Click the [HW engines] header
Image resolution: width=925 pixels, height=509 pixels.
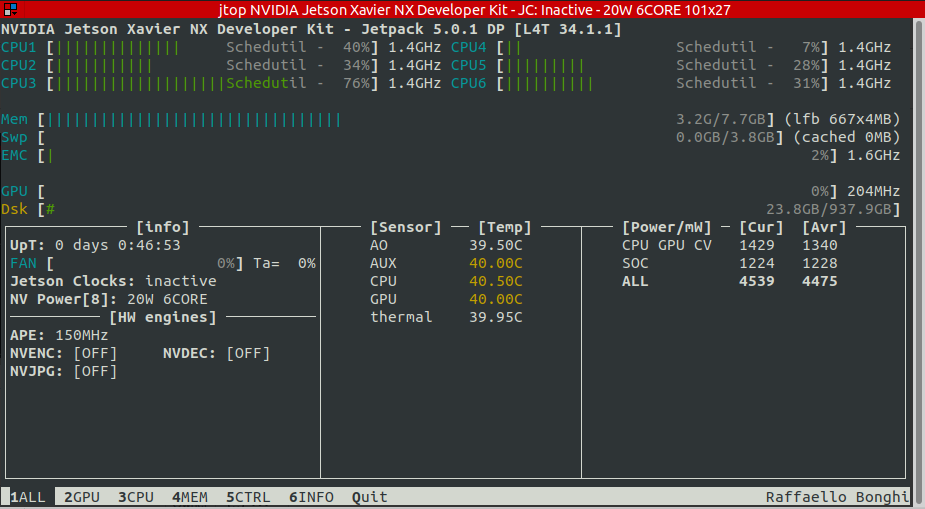tap(163, 317)
